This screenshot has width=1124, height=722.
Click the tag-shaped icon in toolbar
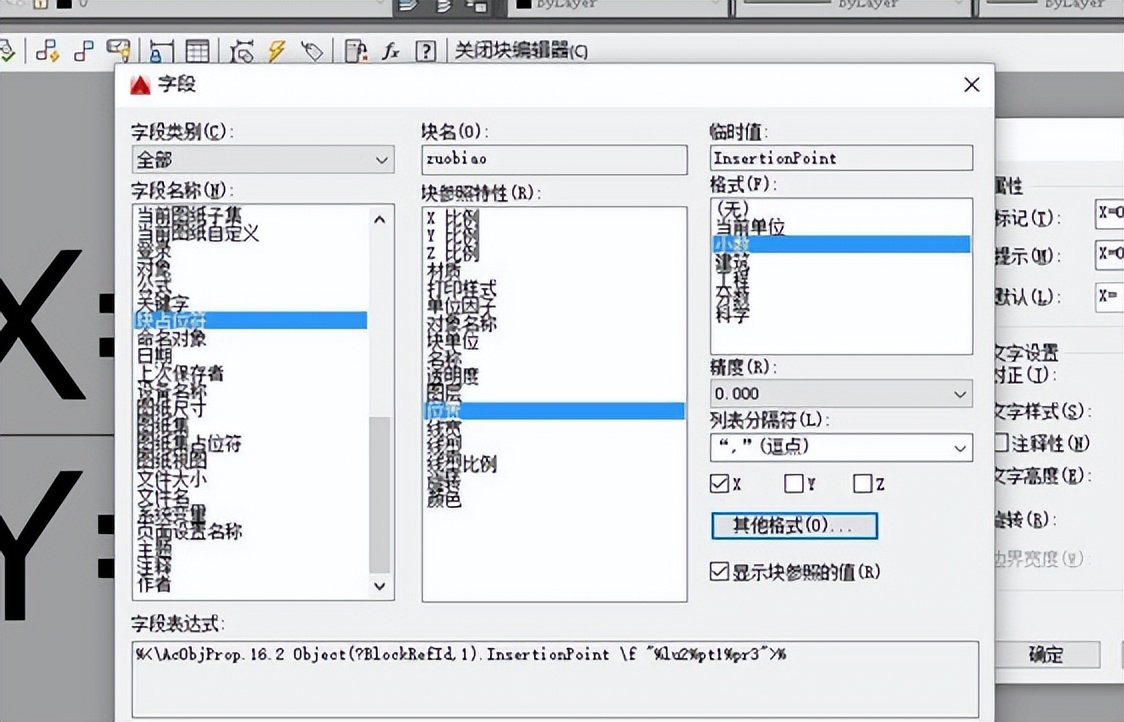pos(311,50)
